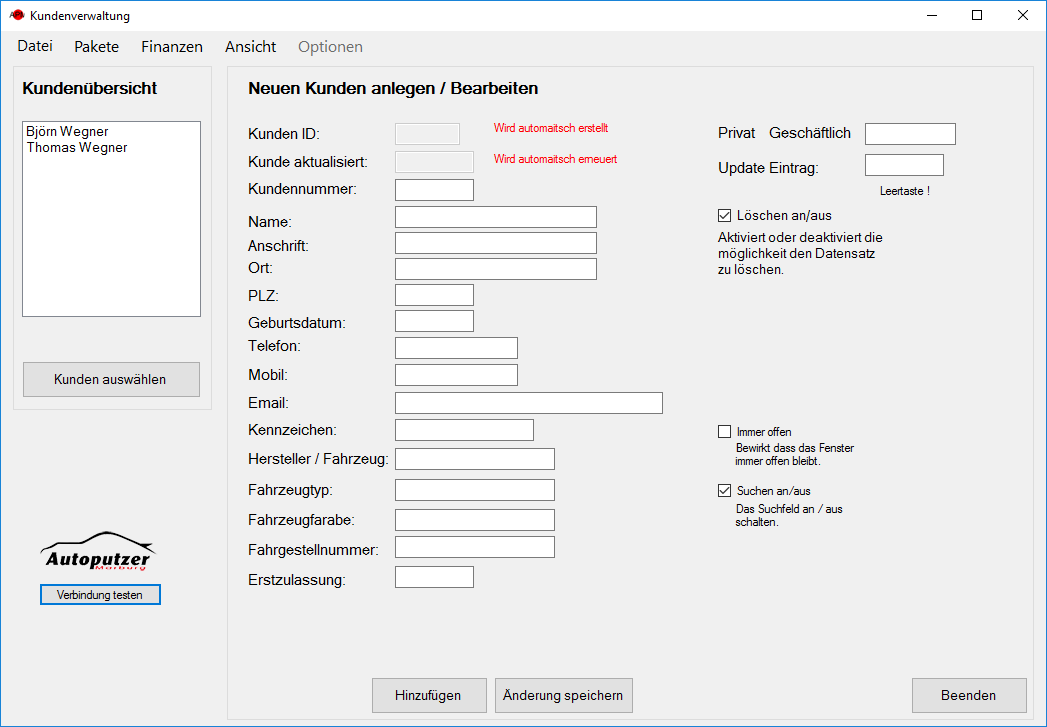Open the Datei menu
1047x727 pixels.
[35, 47]
